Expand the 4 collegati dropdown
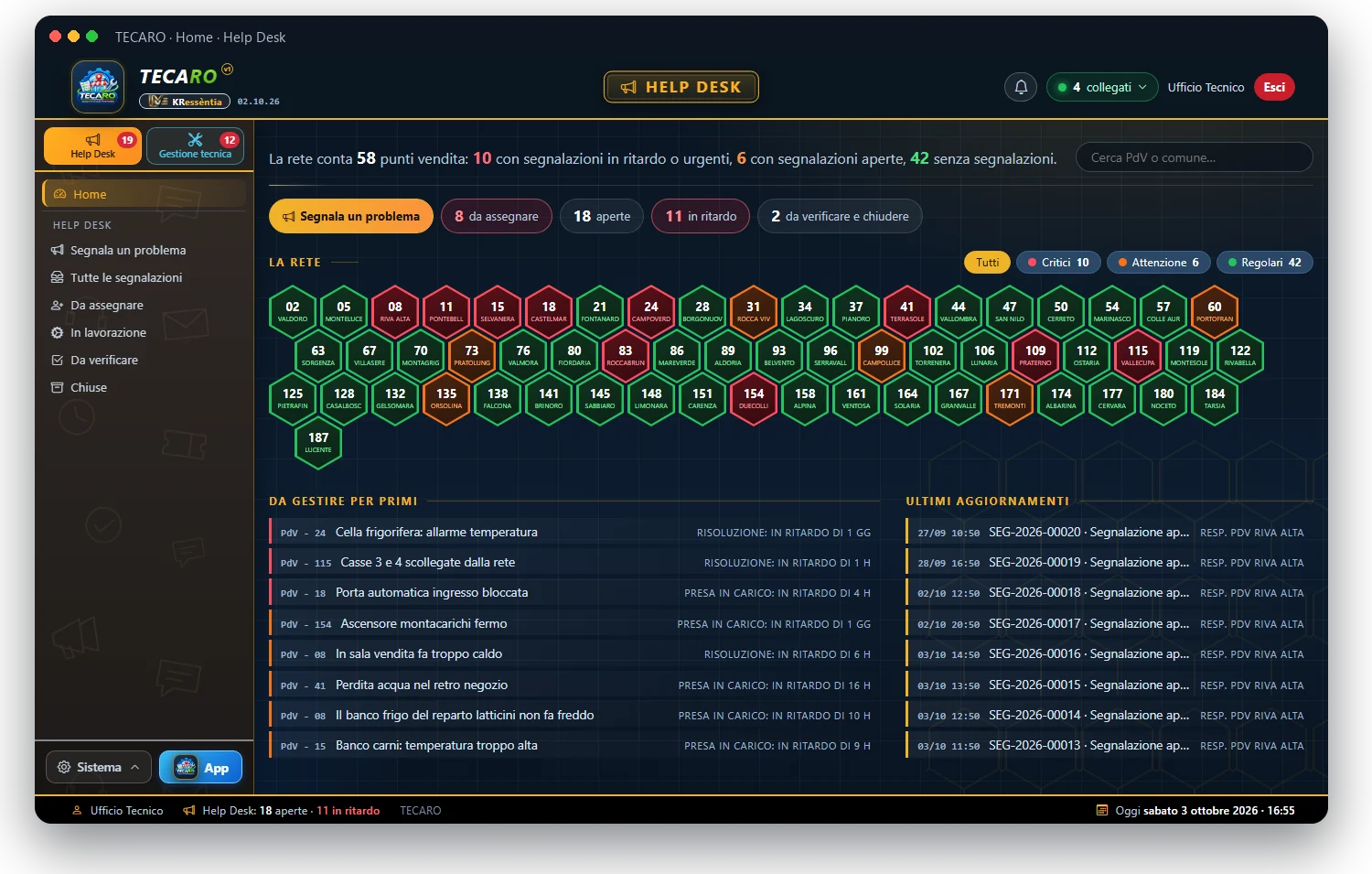 (1102, 87)
